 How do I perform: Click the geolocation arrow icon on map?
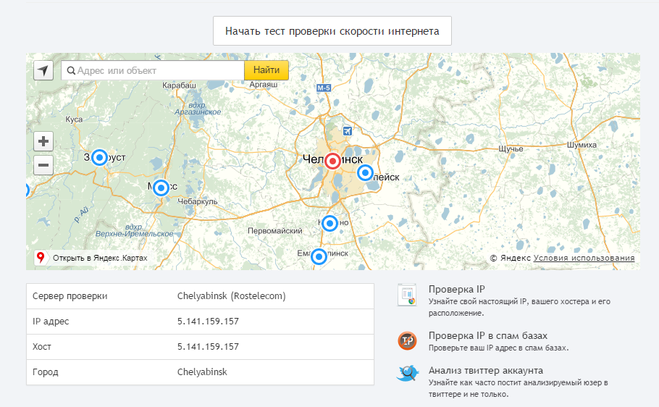43,70
